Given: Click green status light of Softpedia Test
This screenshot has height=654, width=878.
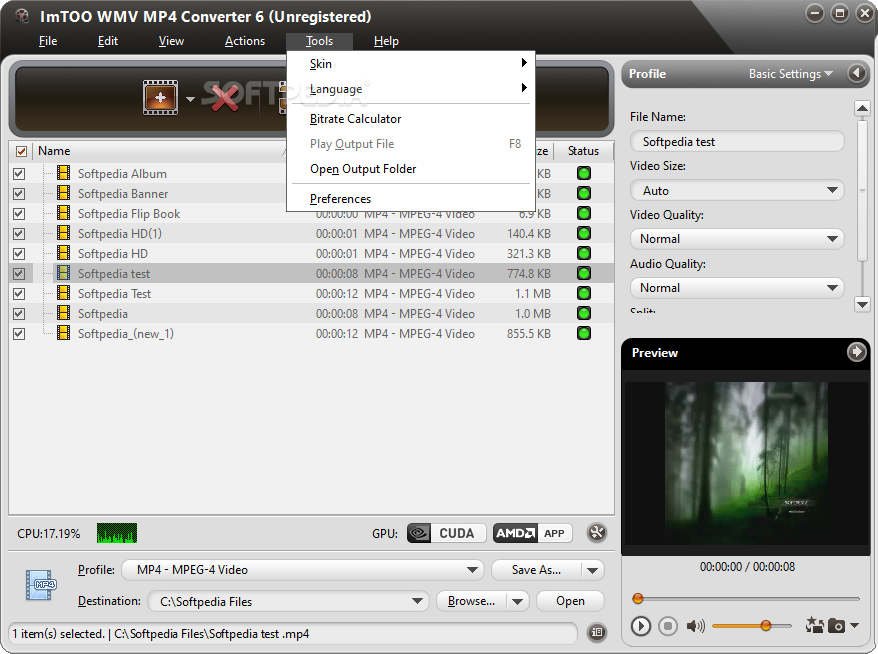Looking at the screenshot, I should 584,293.
